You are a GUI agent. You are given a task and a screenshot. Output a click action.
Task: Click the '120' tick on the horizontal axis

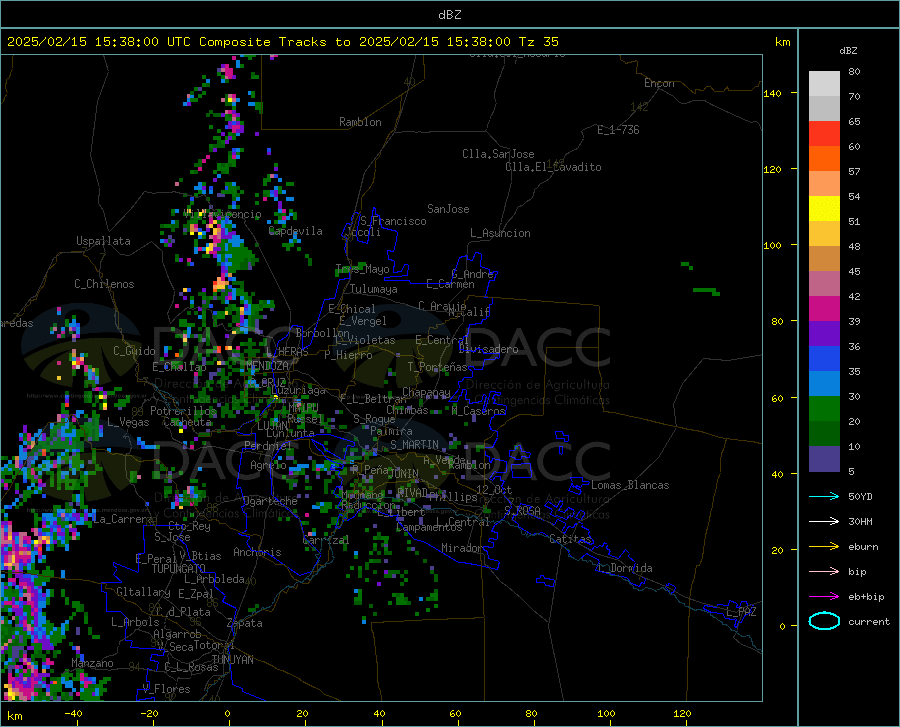pyautogui.click(x=682, y=713)
